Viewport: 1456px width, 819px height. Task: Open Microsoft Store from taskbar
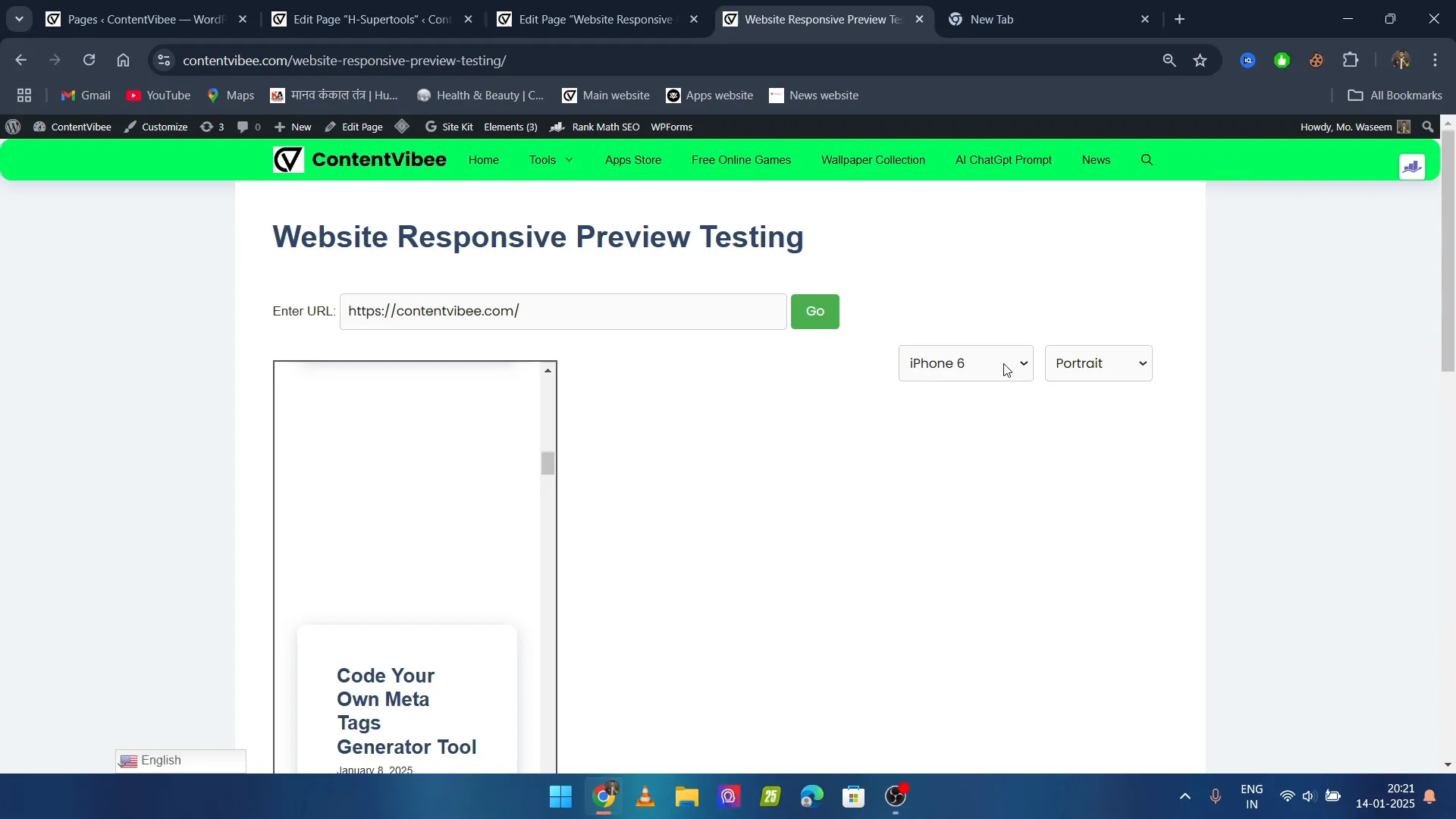pos(853,797)
